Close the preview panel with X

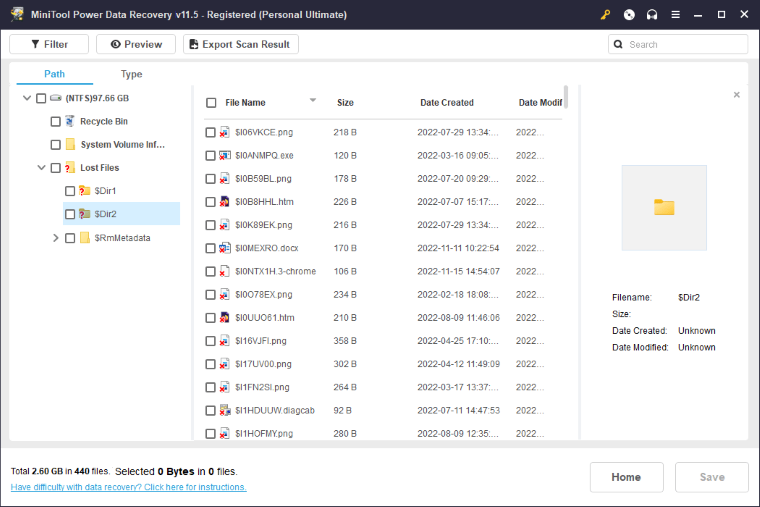[x=737, y=95]
